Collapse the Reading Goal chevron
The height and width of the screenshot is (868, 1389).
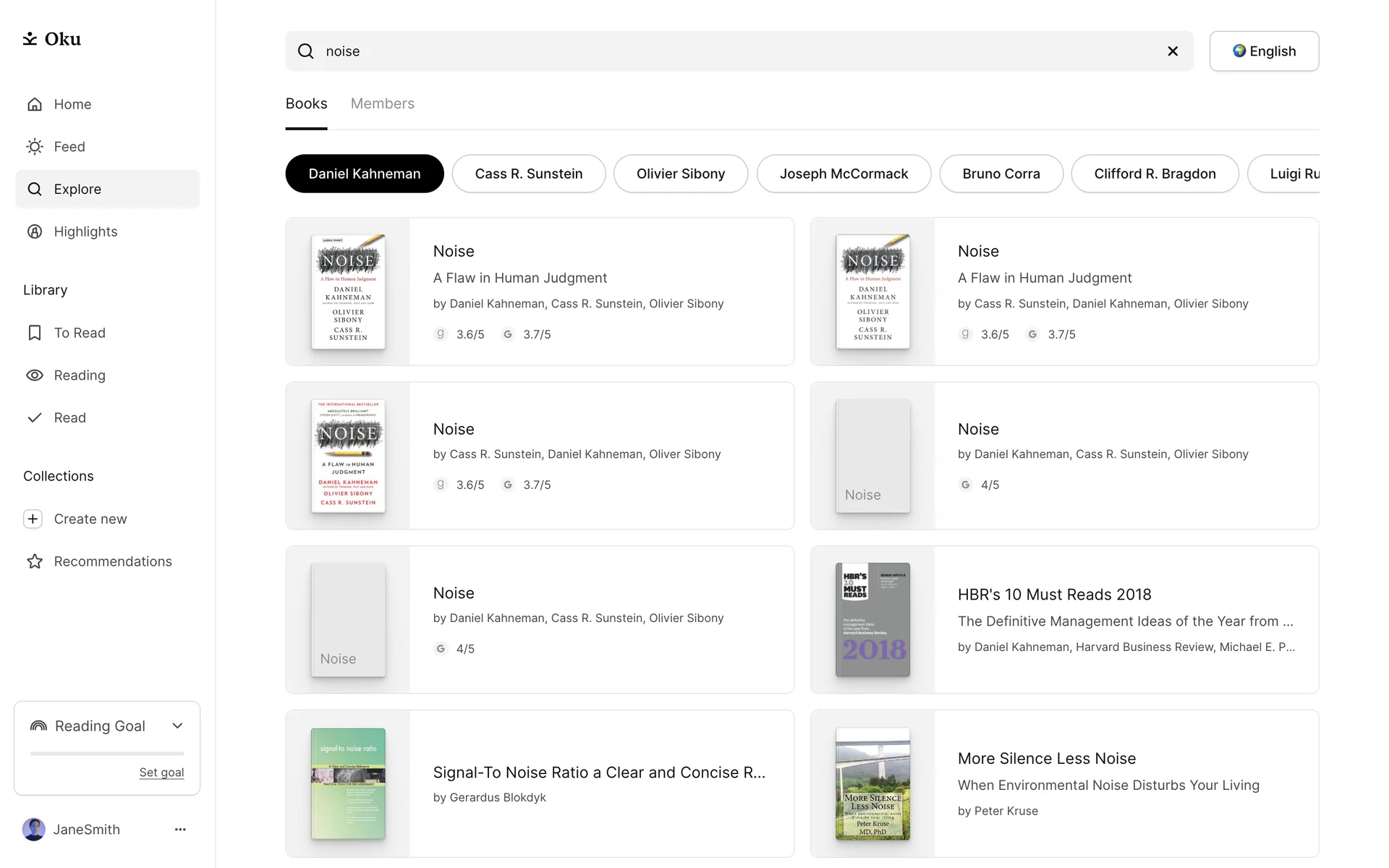(177, 726)
